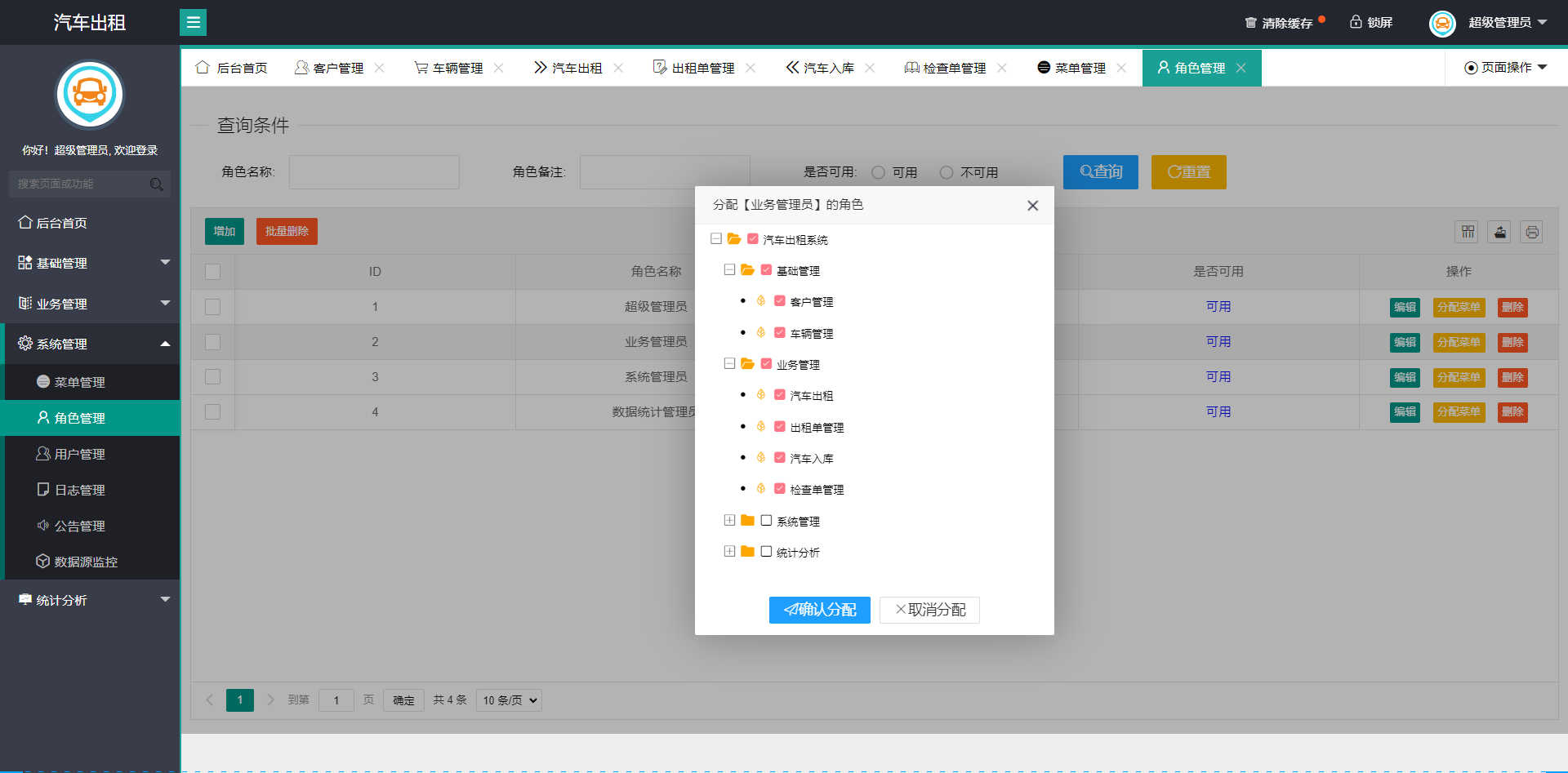Click the sidebar search magnifier icon
Image resolution: width=1568 pixels, height=773 pixels.
coord(157,184)
